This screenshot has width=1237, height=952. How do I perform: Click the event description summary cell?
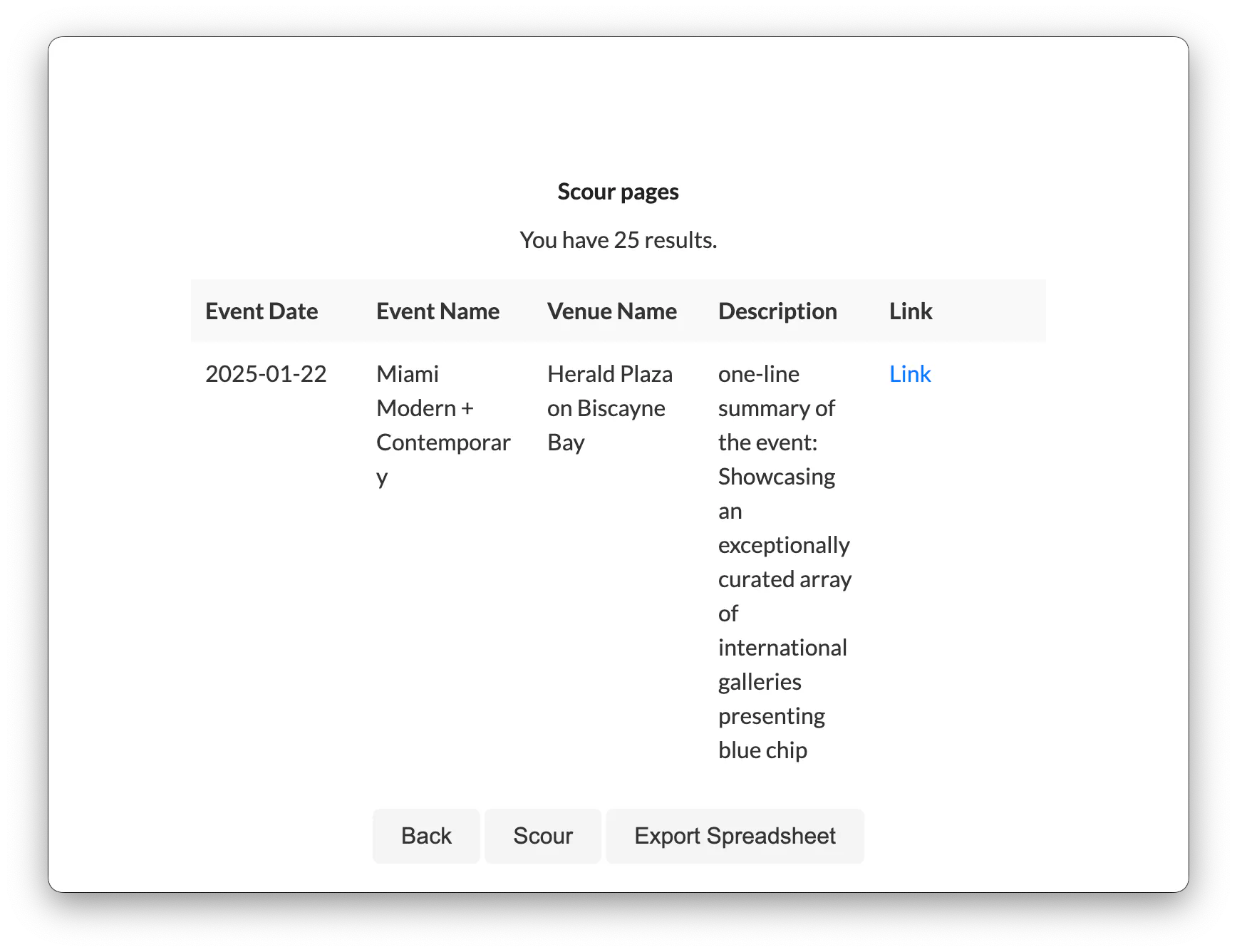click(x=785, y=562)
